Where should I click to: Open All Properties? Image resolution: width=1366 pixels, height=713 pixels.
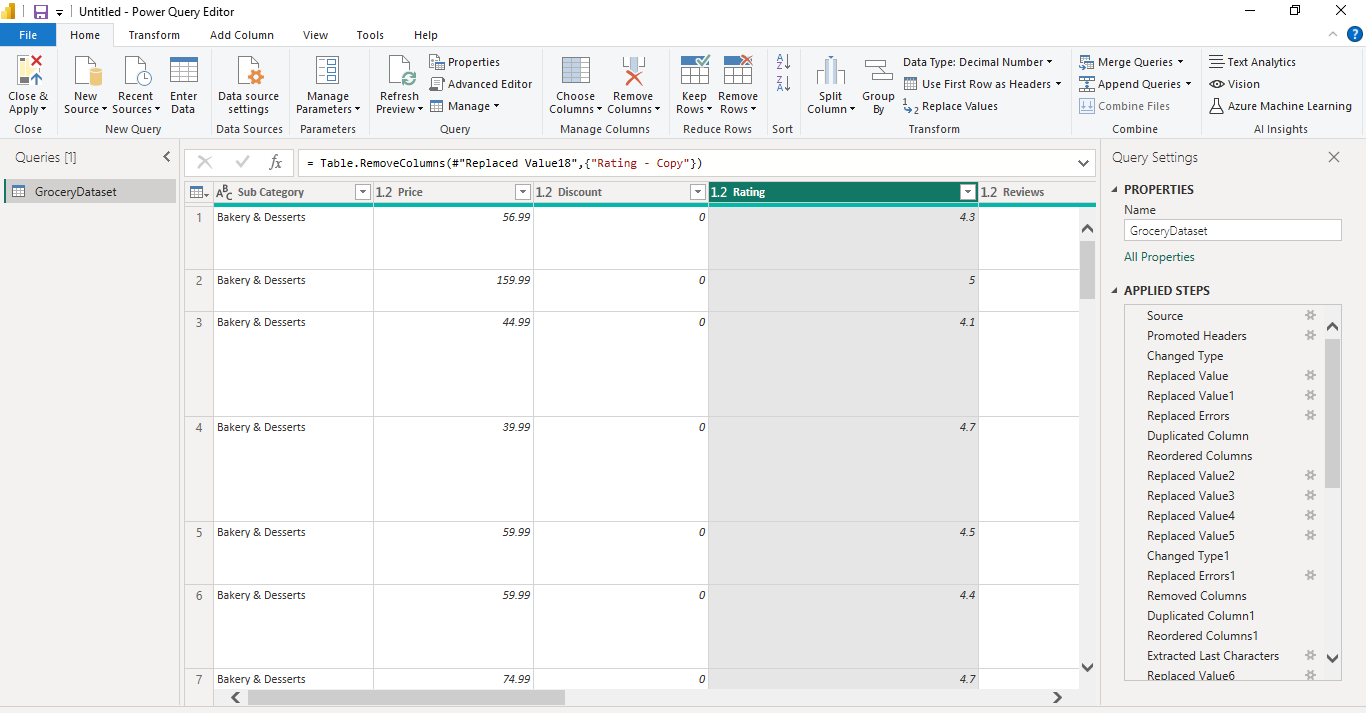pos(1159,256)
